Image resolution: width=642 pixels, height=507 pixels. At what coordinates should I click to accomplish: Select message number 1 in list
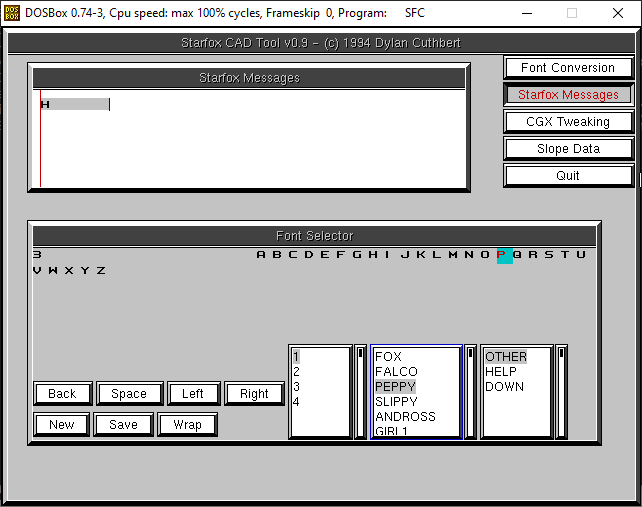[x=296, y=357]
